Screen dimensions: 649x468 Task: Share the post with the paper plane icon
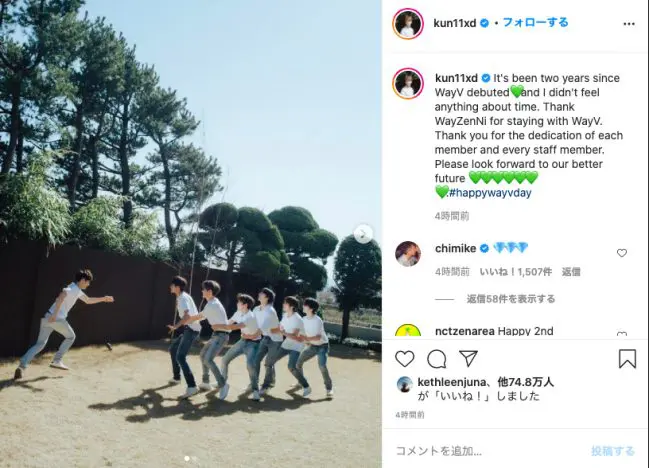(x=468, y=358)
